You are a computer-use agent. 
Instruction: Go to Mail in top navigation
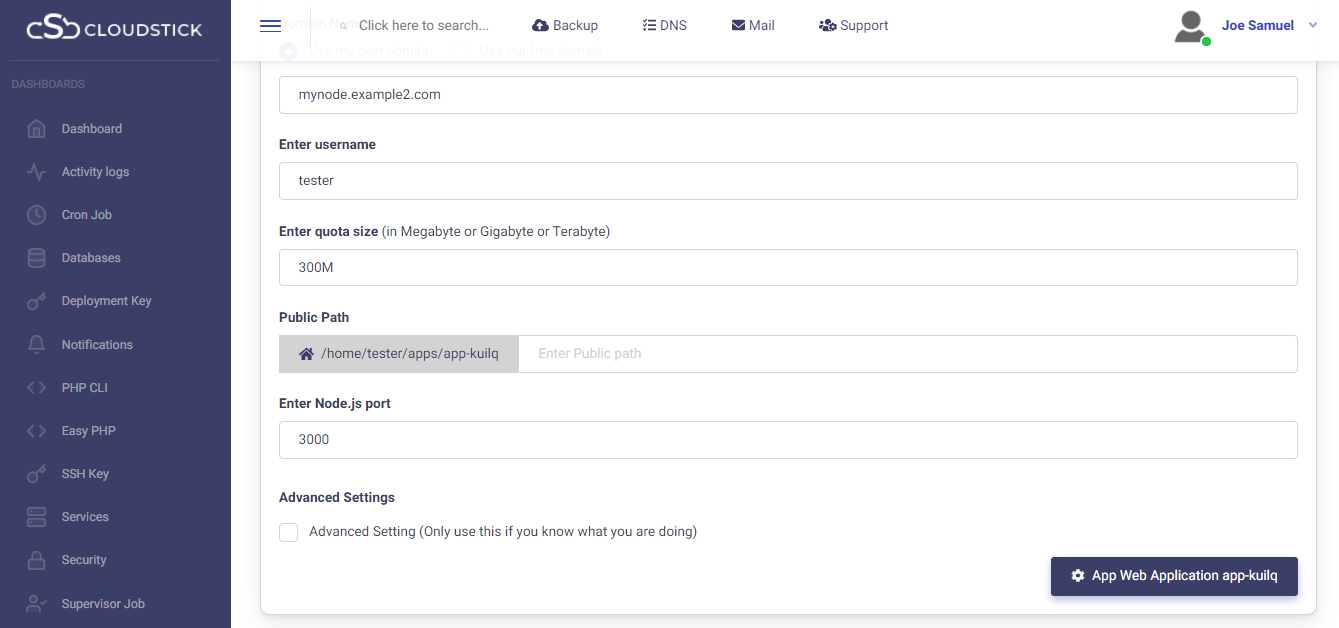(x=753, y=25)
